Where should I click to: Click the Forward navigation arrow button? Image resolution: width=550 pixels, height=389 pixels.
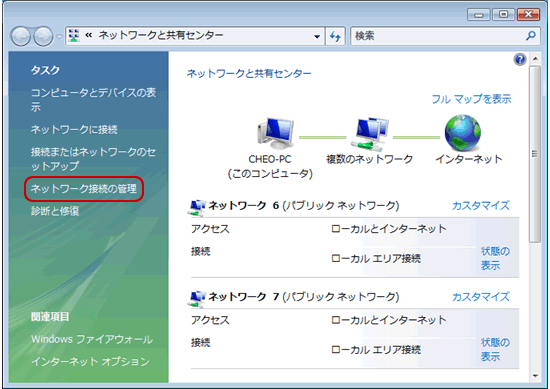pyautogui.click(x=43, y=36)
